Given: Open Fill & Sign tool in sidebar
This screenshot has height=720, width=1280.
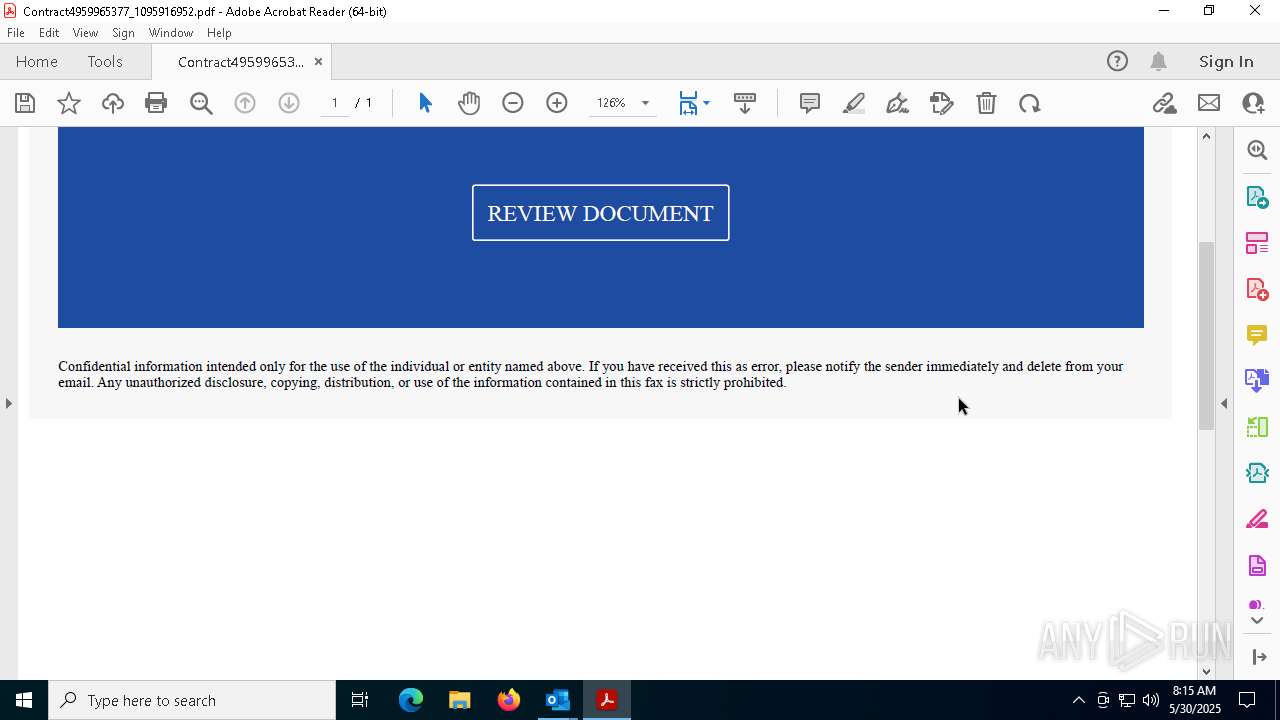Looking at the screenshot, I should click(1257, 519).
